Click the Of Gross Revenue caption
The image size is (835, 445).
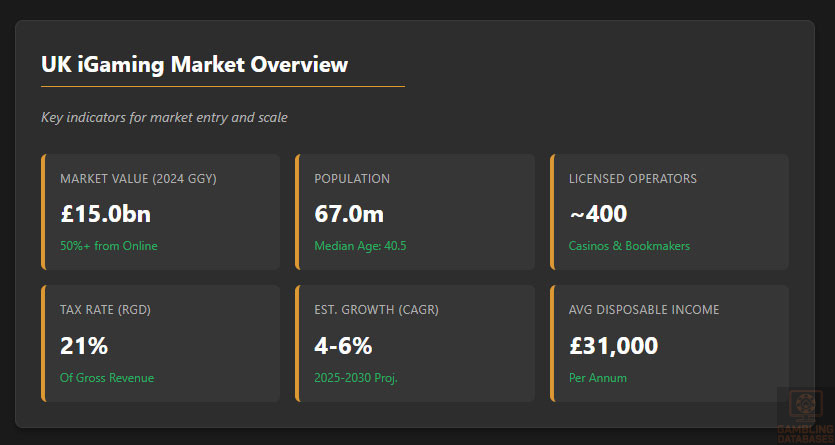(x=107, y=378)
